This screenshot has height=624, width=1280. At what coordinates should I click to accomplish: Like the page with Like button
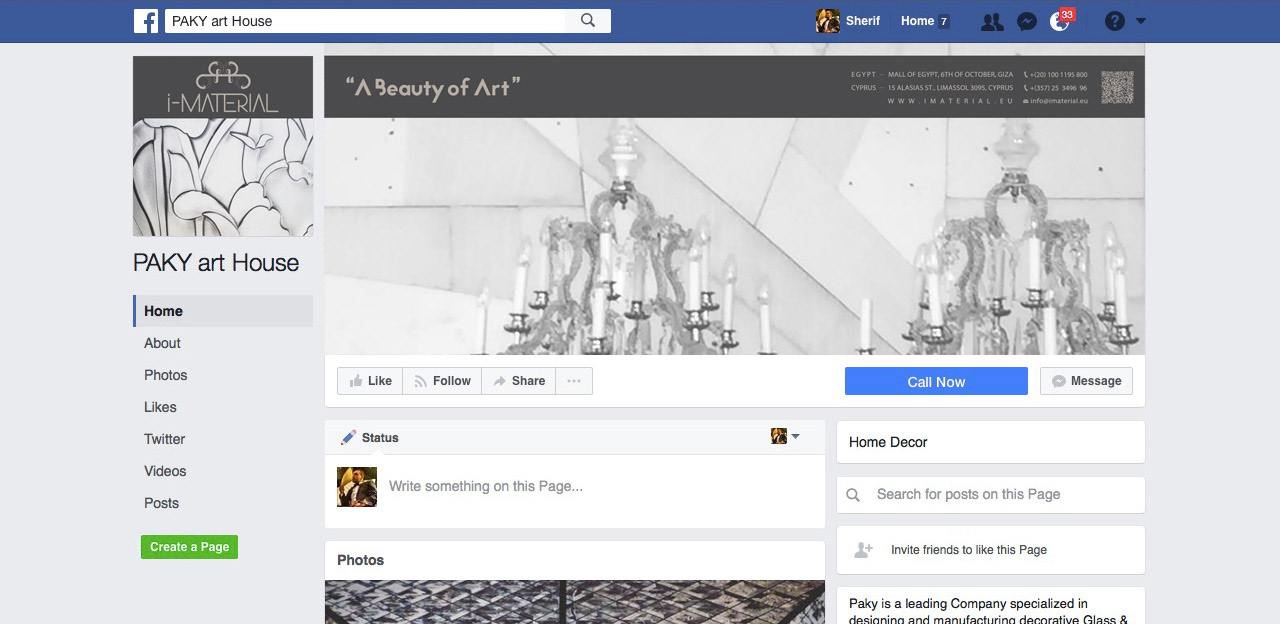tap(370, 381)
